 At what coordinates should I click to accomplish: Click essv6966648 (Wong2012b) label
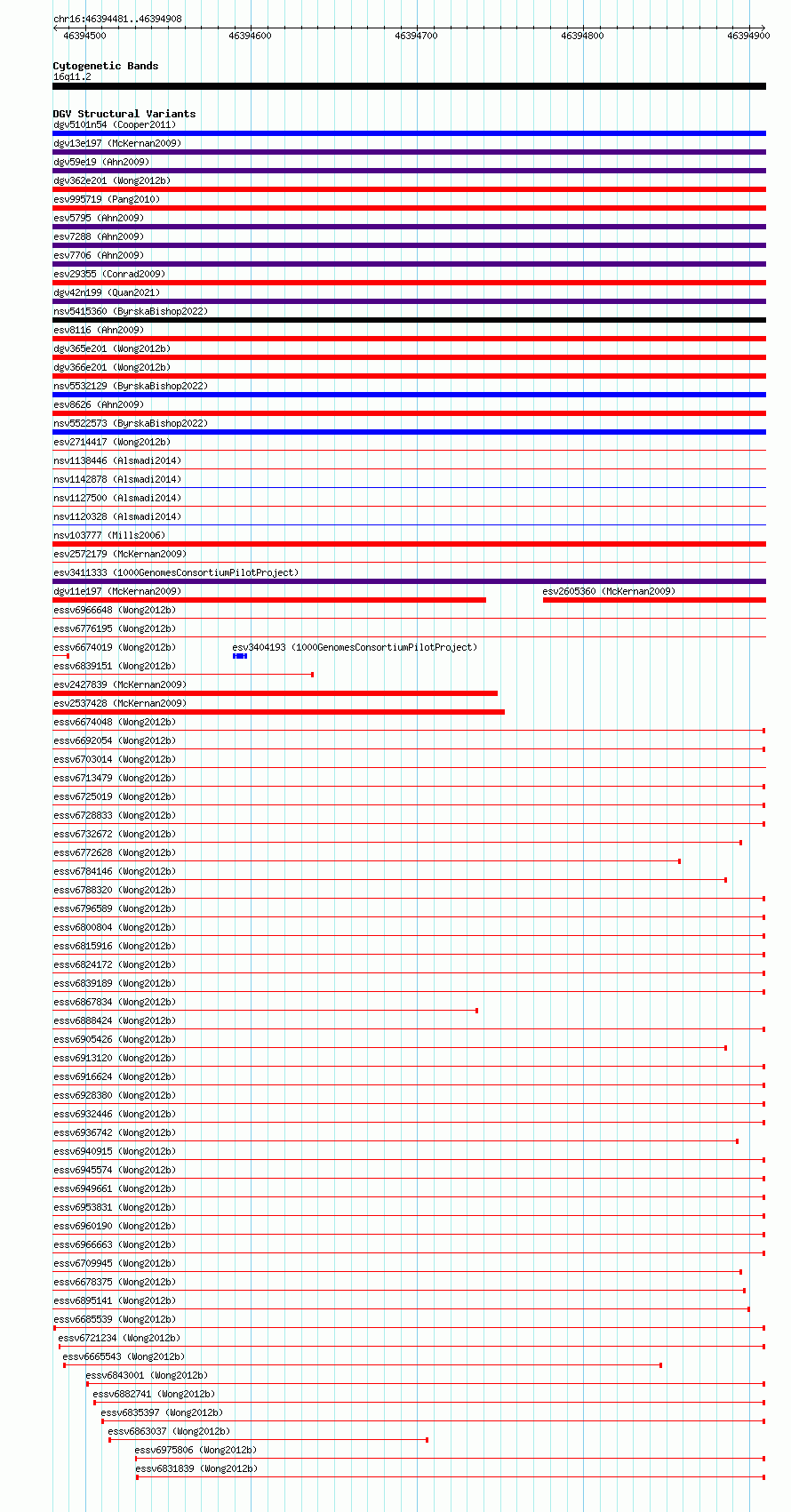[x=115, y=610]
